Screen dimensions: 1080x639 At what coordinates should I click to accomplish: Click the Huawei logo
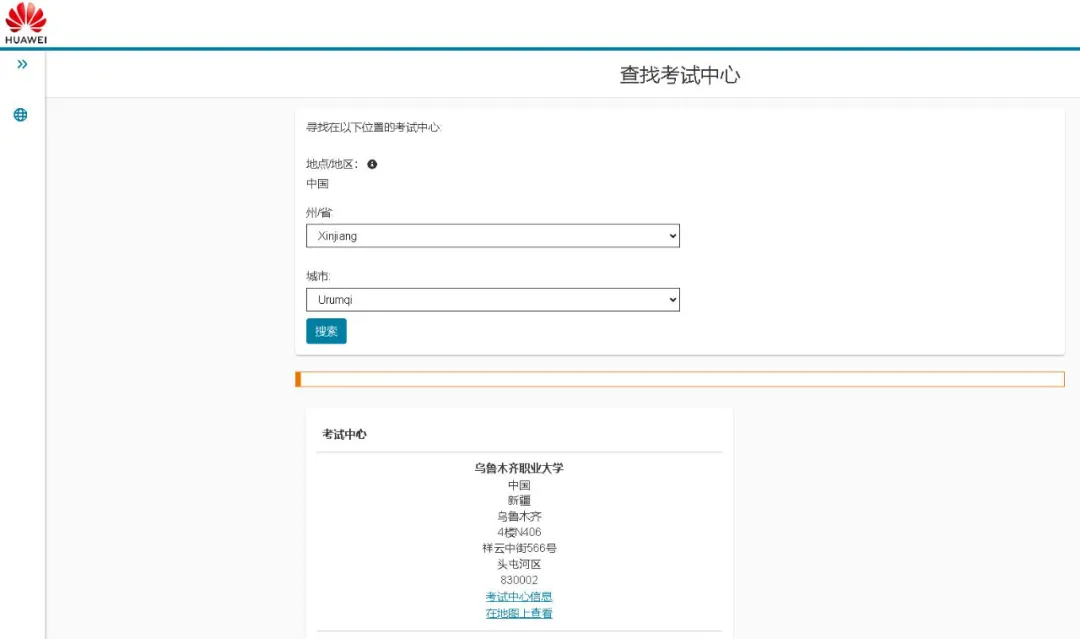coord(26,23)
